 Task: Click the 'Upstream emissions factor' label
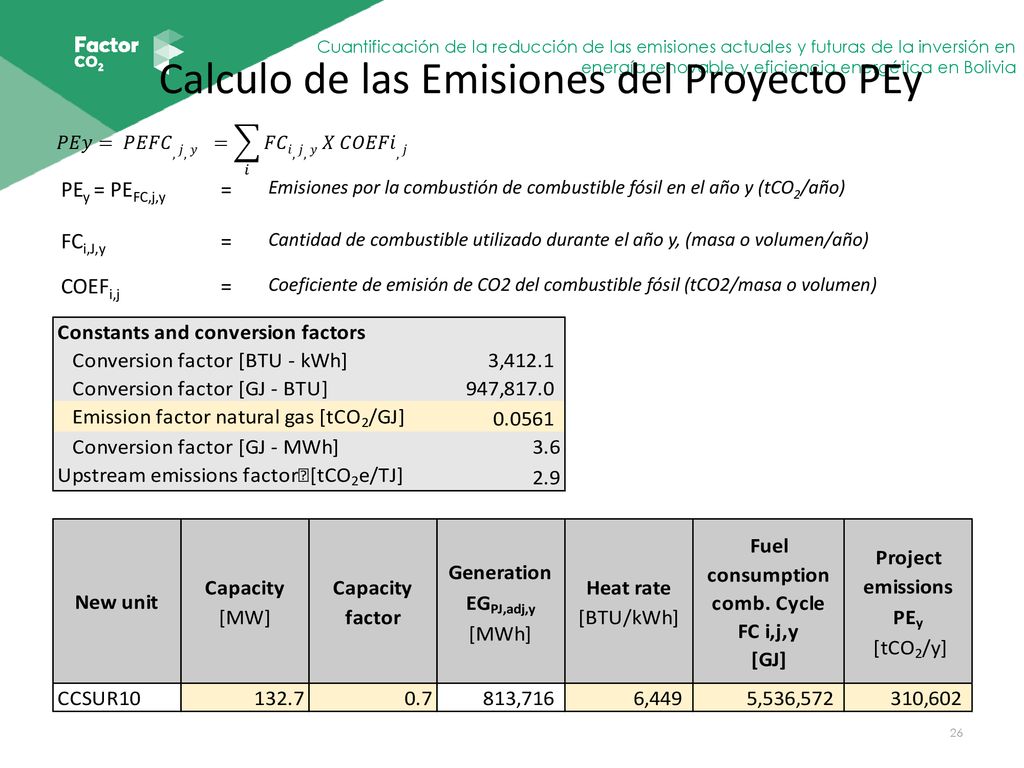click(230, 476)
